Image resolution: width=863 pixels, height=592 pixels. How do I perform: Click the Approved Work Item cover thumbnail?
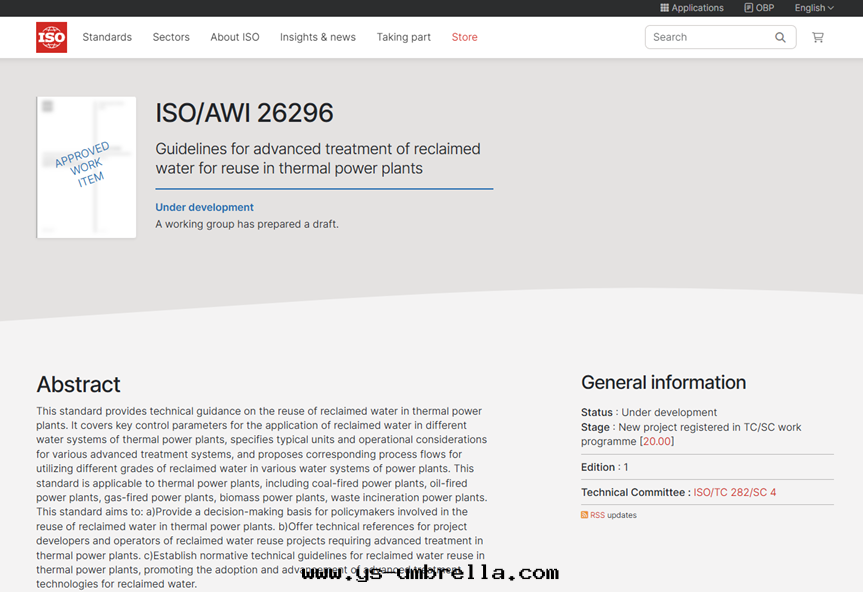pyautogui.click(x=86, y=167)
